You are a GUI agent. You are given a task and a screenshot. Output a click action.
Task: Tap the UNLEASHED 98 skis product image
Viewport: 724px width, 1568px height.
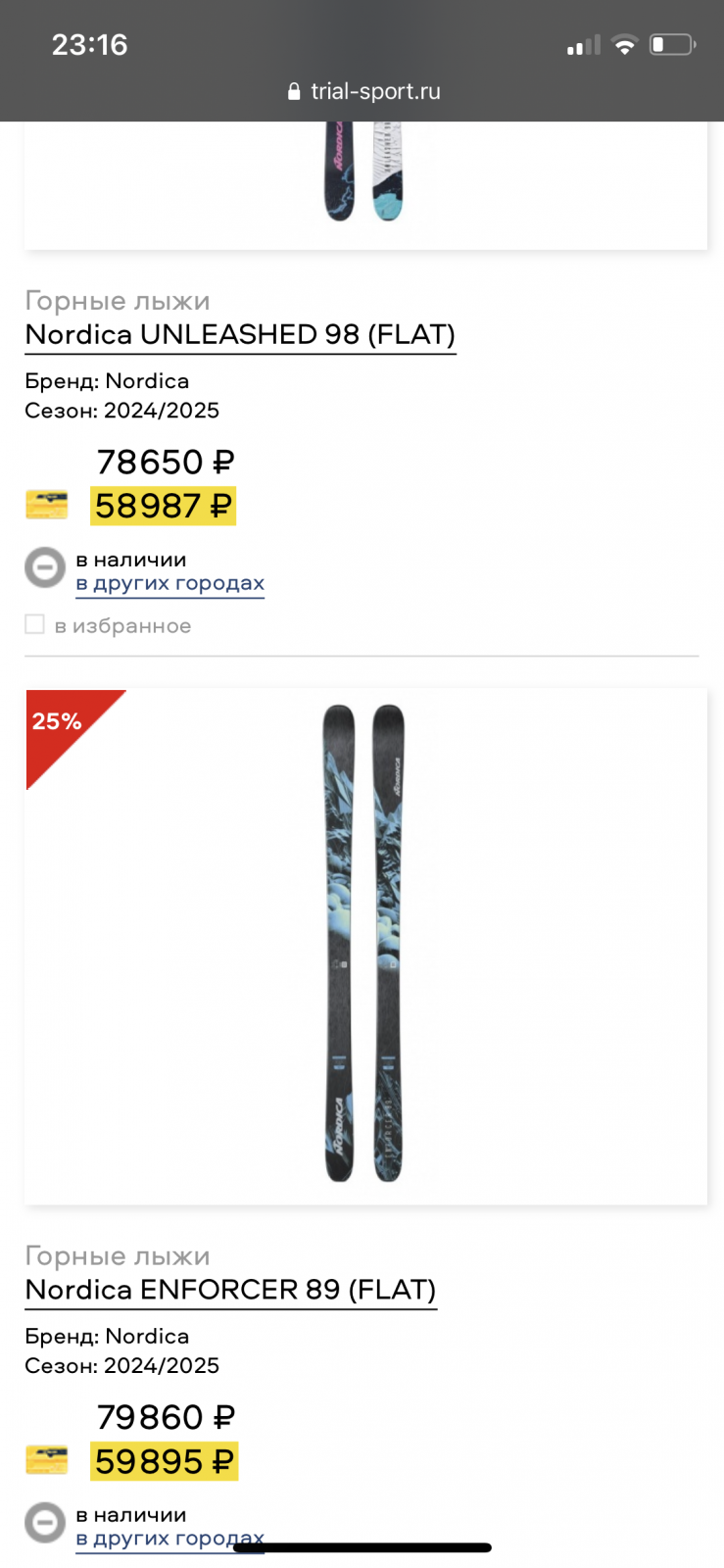point(365,184)
